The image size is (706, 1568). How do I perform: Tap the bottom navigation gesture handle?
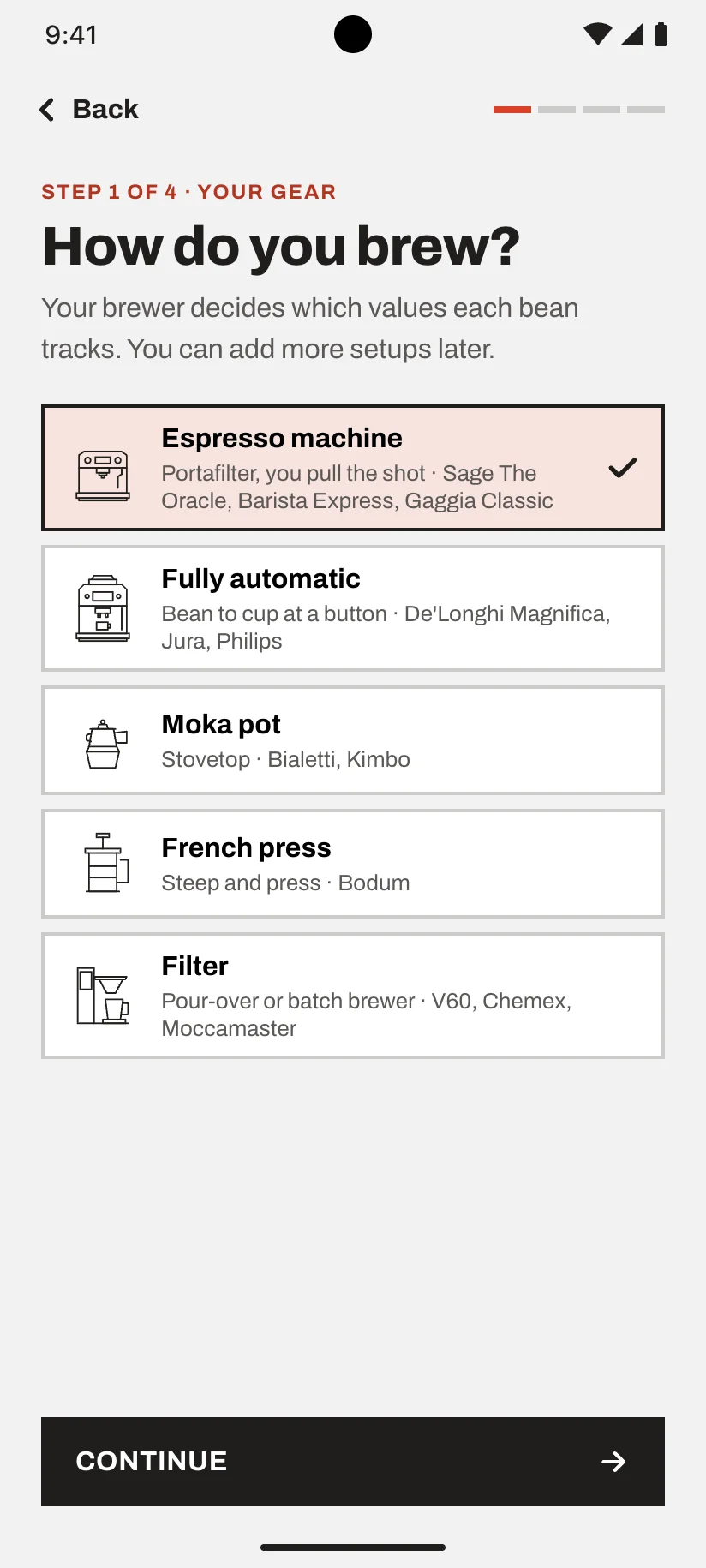[x=353, y=1547]
